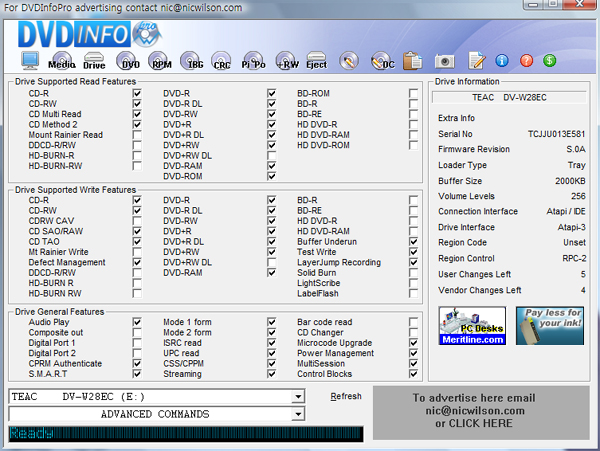This screenshot has height=451, width=600.
Task: Select the Firmware Revision value S.0A
Action: [576, 149]
